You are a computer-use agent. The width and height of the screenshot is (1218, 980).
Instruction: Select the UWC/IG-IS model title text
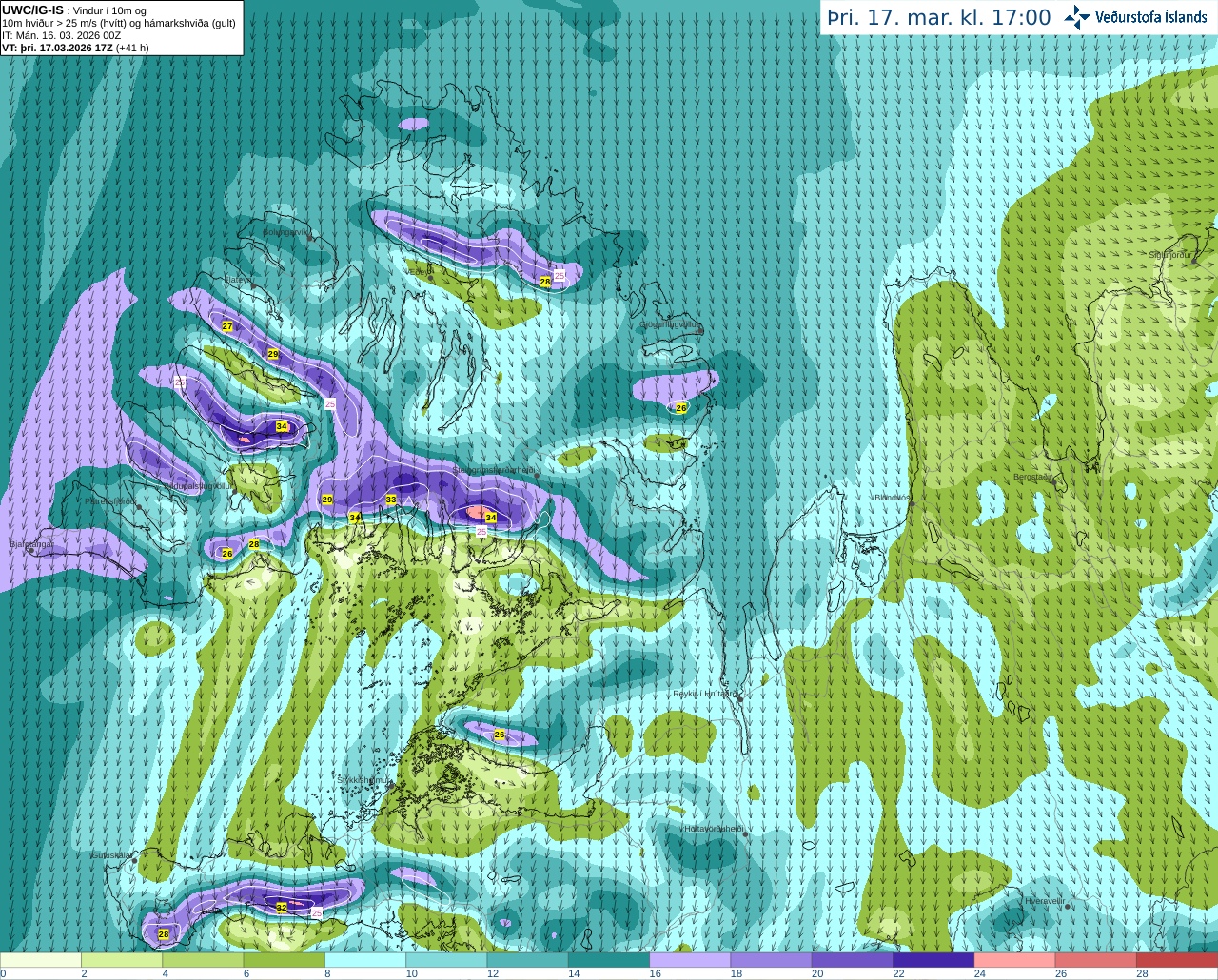(x=32, y=10)
